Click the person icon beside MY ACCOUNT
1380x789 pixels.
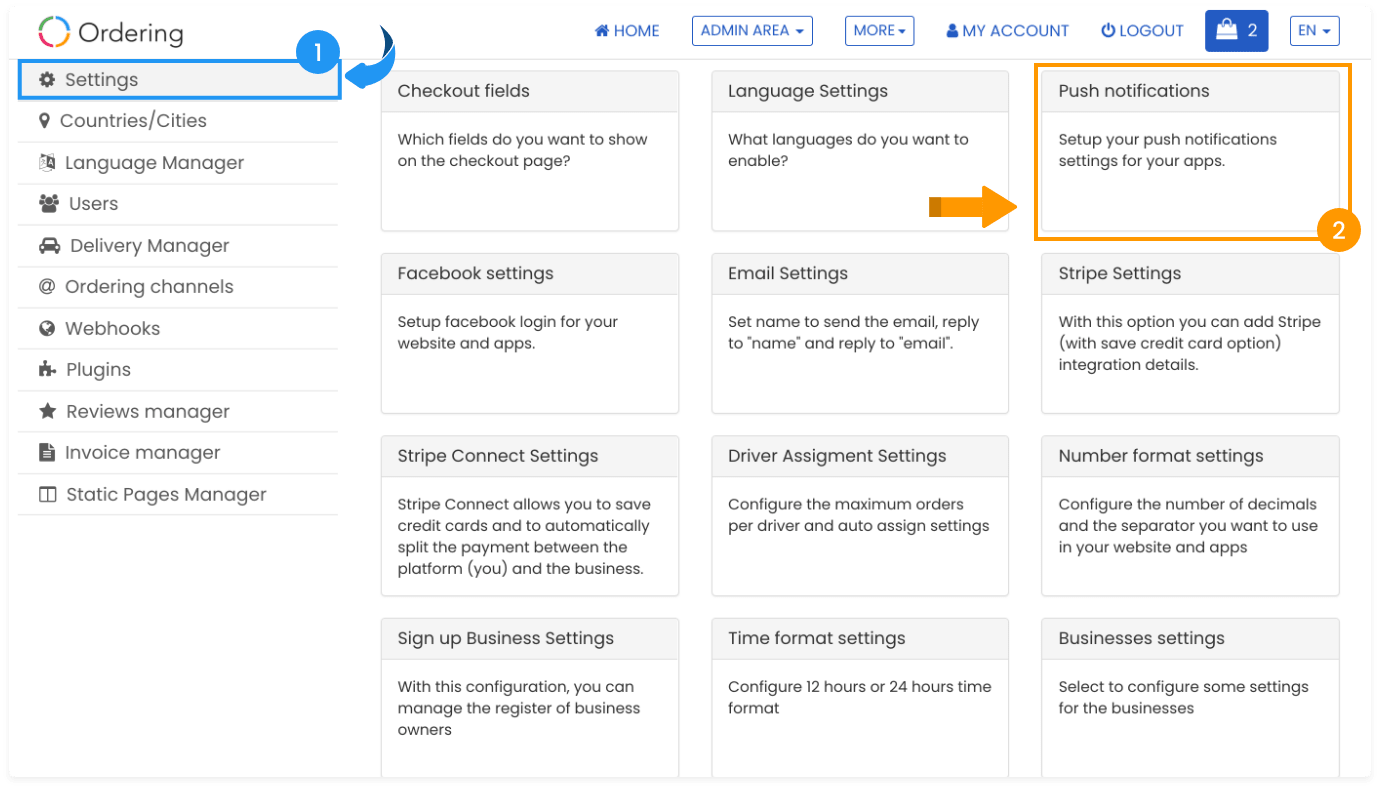pyautogui.click(x=952, y=31)
